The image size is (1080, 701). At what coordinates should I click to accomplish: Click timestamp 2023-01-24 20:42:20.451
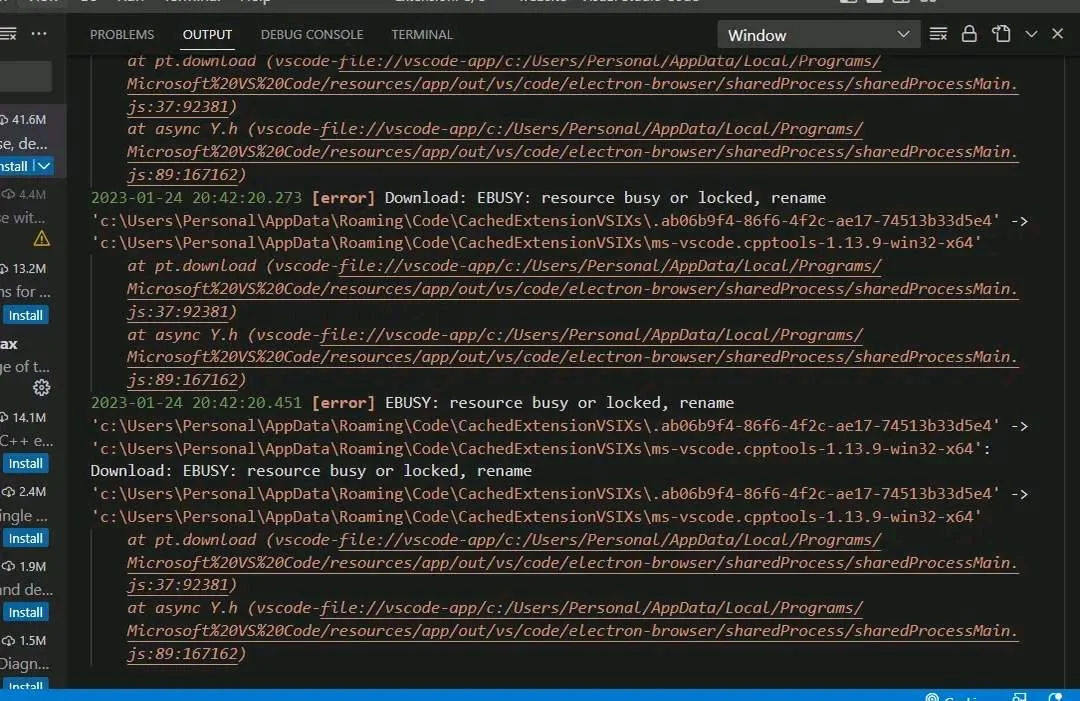point(196,403)
